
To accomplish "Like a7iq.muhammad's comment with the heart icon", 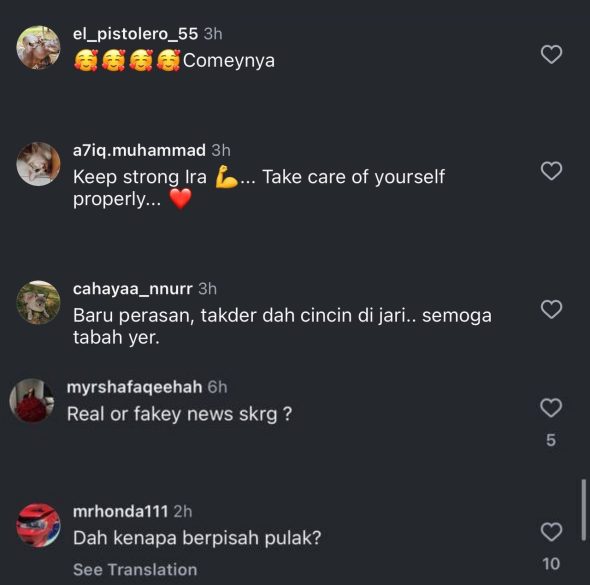I will tap(552, 171).
